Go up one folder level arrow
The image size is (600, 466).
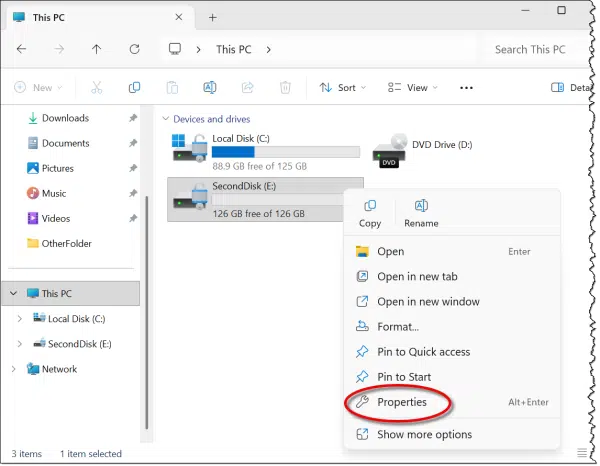pos(96,49)
